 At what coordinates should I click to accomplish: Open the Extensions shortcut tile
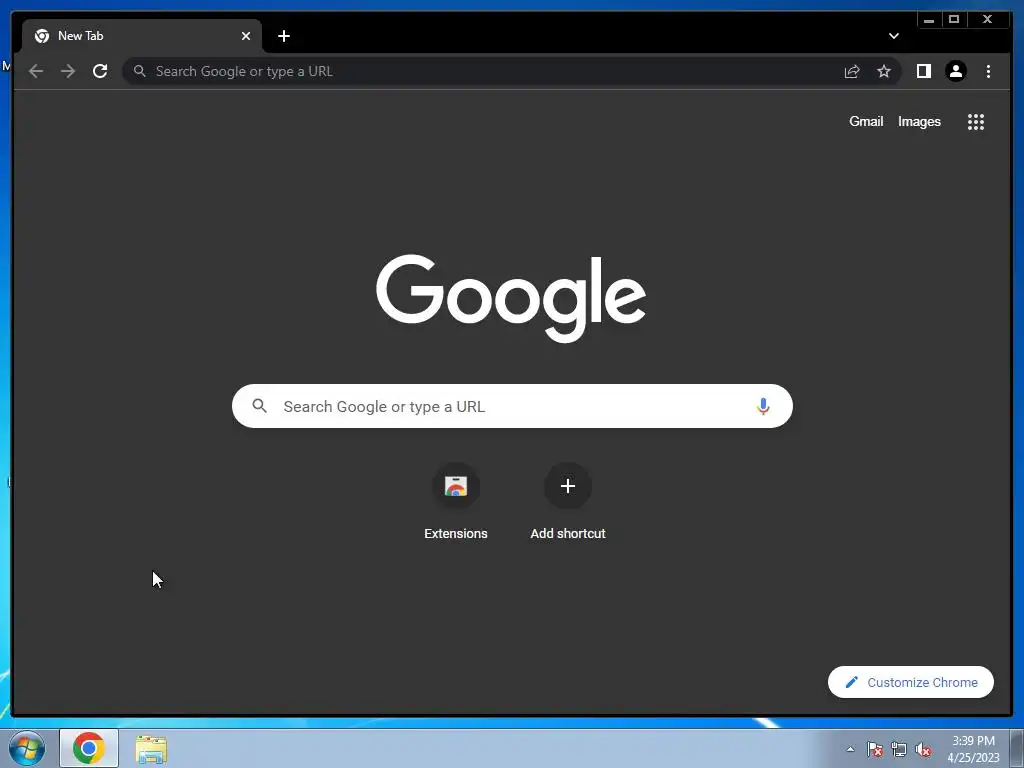[x=456, y=501]
